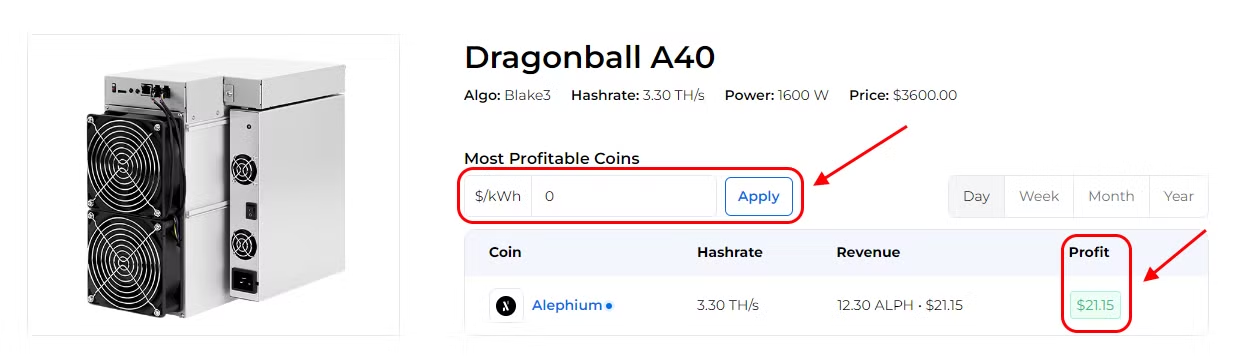Switch to the Month period tab
The image size is (1237, 361).
coord(1111,196)
